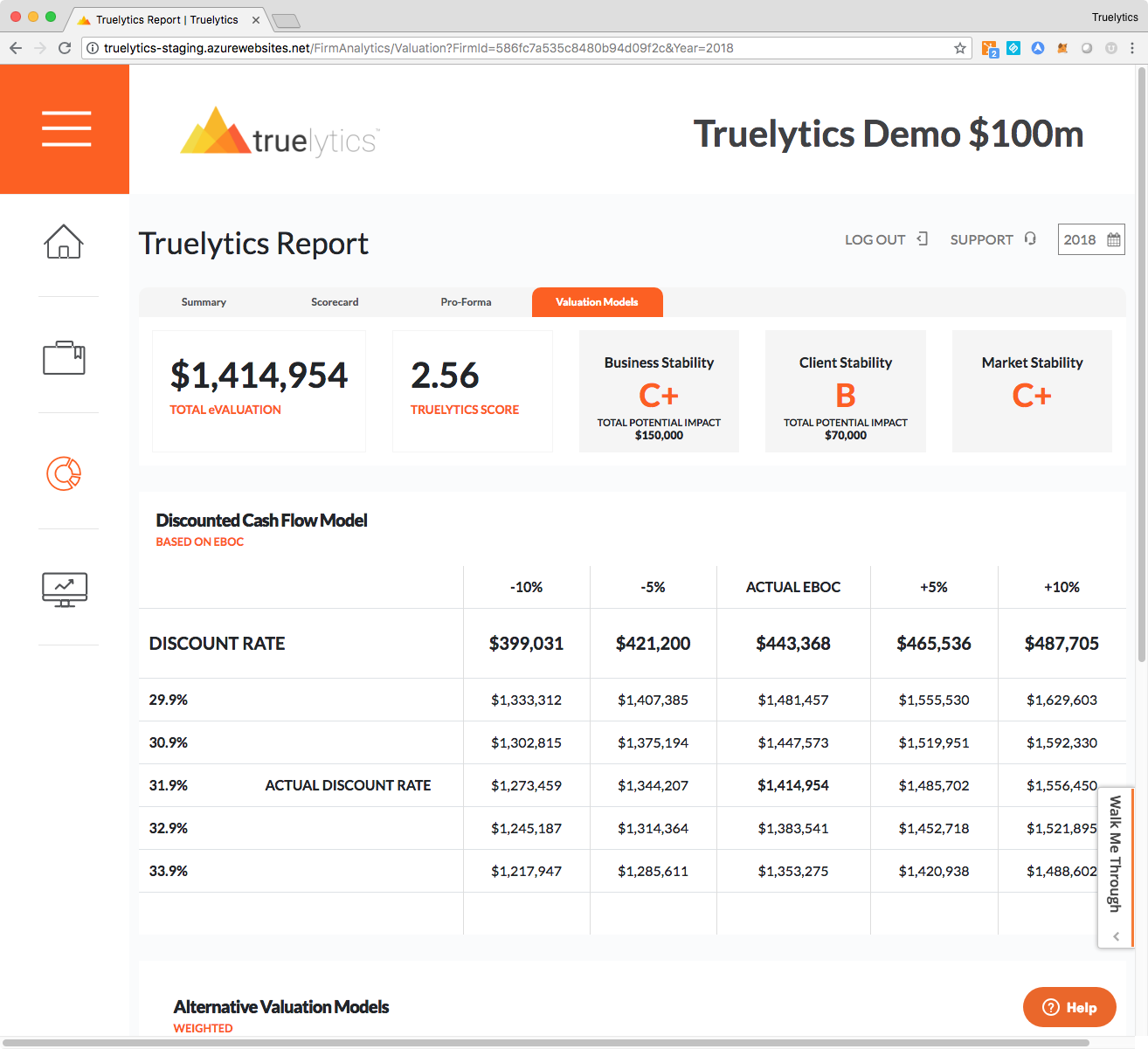
Task: Click the URL address bar
Action: click(524, 48)
